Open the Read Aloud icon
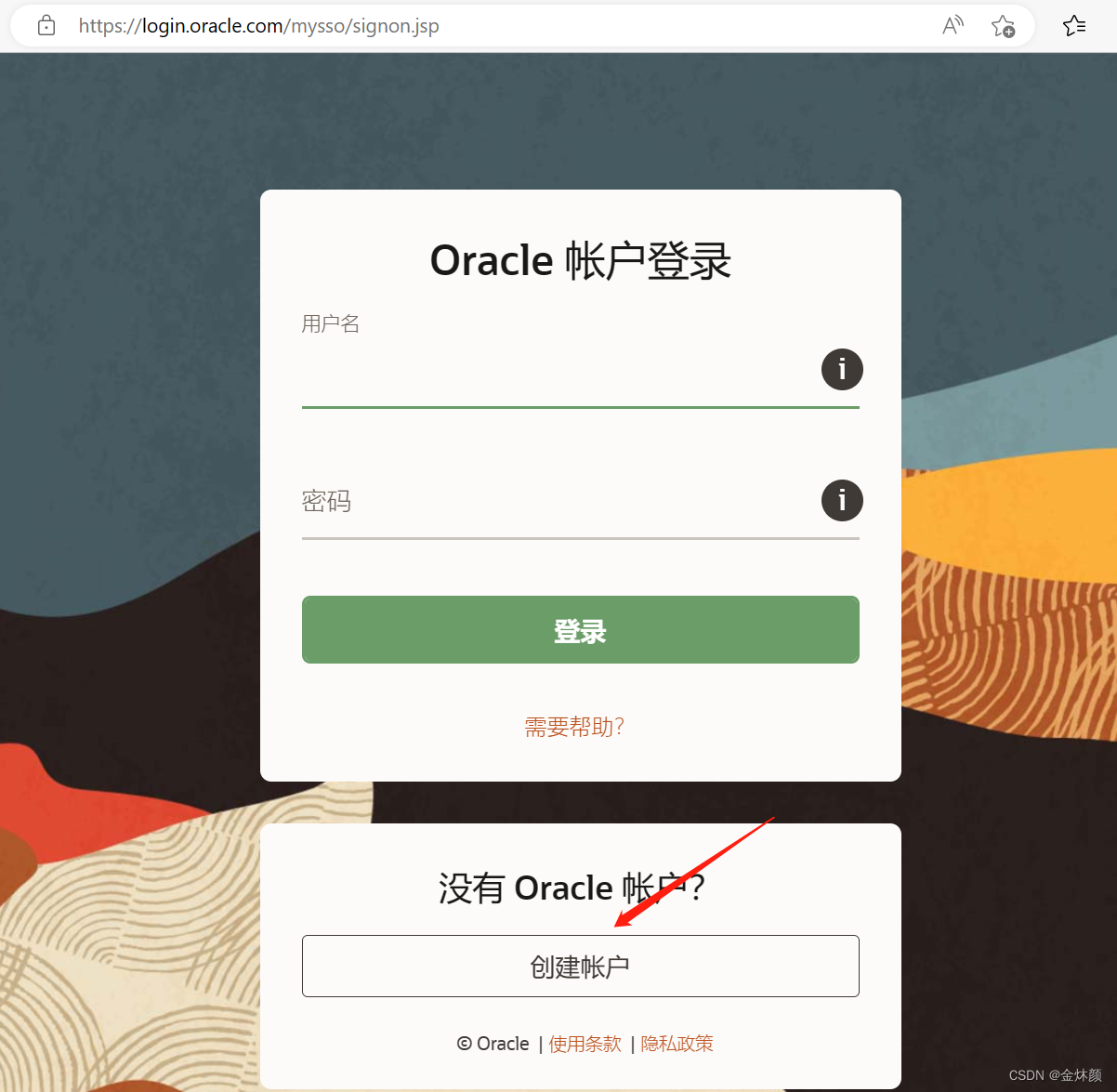The image size is (1117, 1092). tap(953, 26)
